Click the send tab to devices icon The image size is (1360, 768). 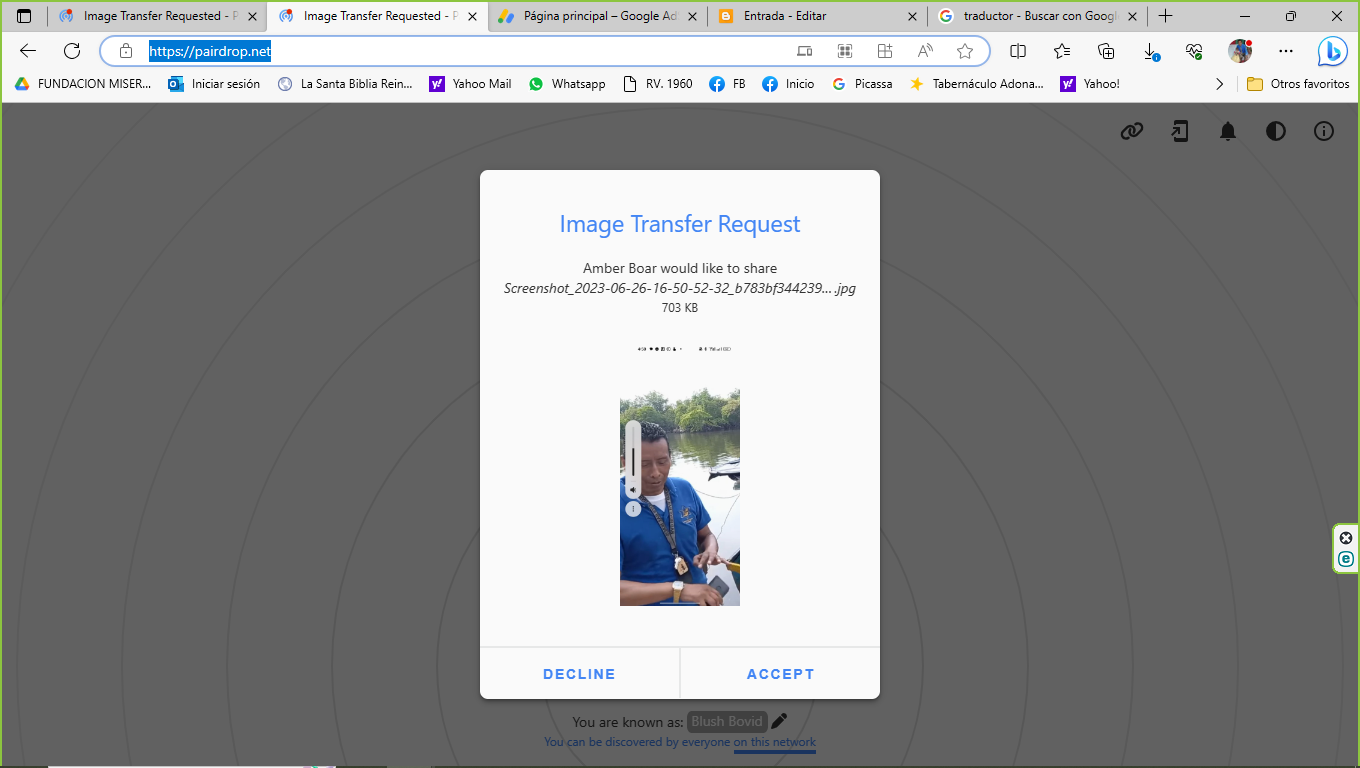coord(805,51)
